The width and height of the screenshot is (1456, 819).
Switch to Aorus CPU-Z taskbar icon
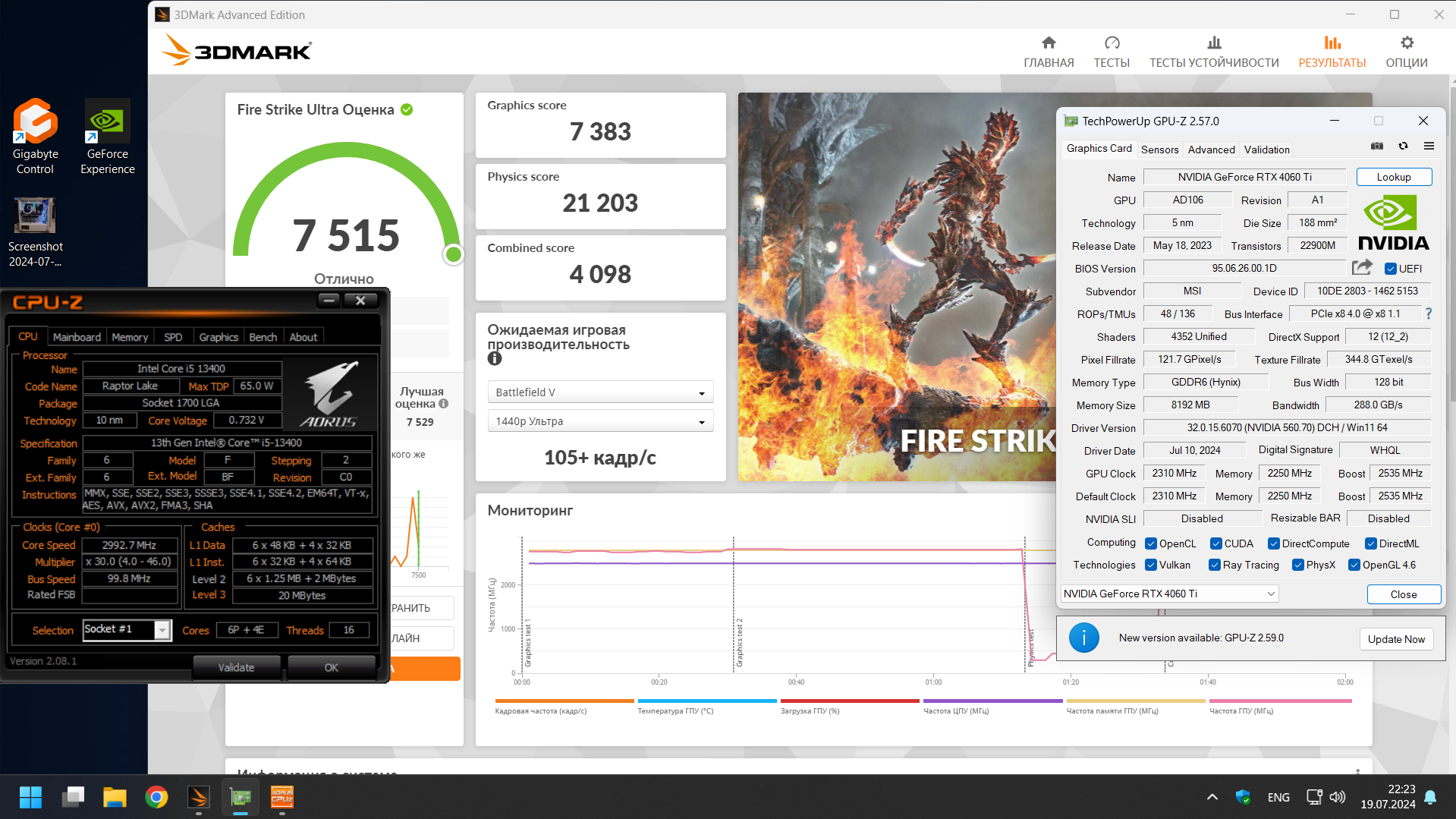[x=282, y=797]
